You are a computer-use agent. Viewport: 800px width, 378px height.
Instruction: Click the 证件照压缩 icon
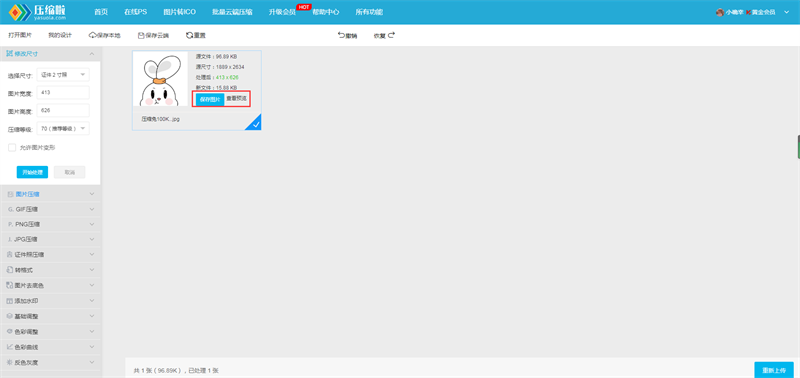click(x=10, y=254)
